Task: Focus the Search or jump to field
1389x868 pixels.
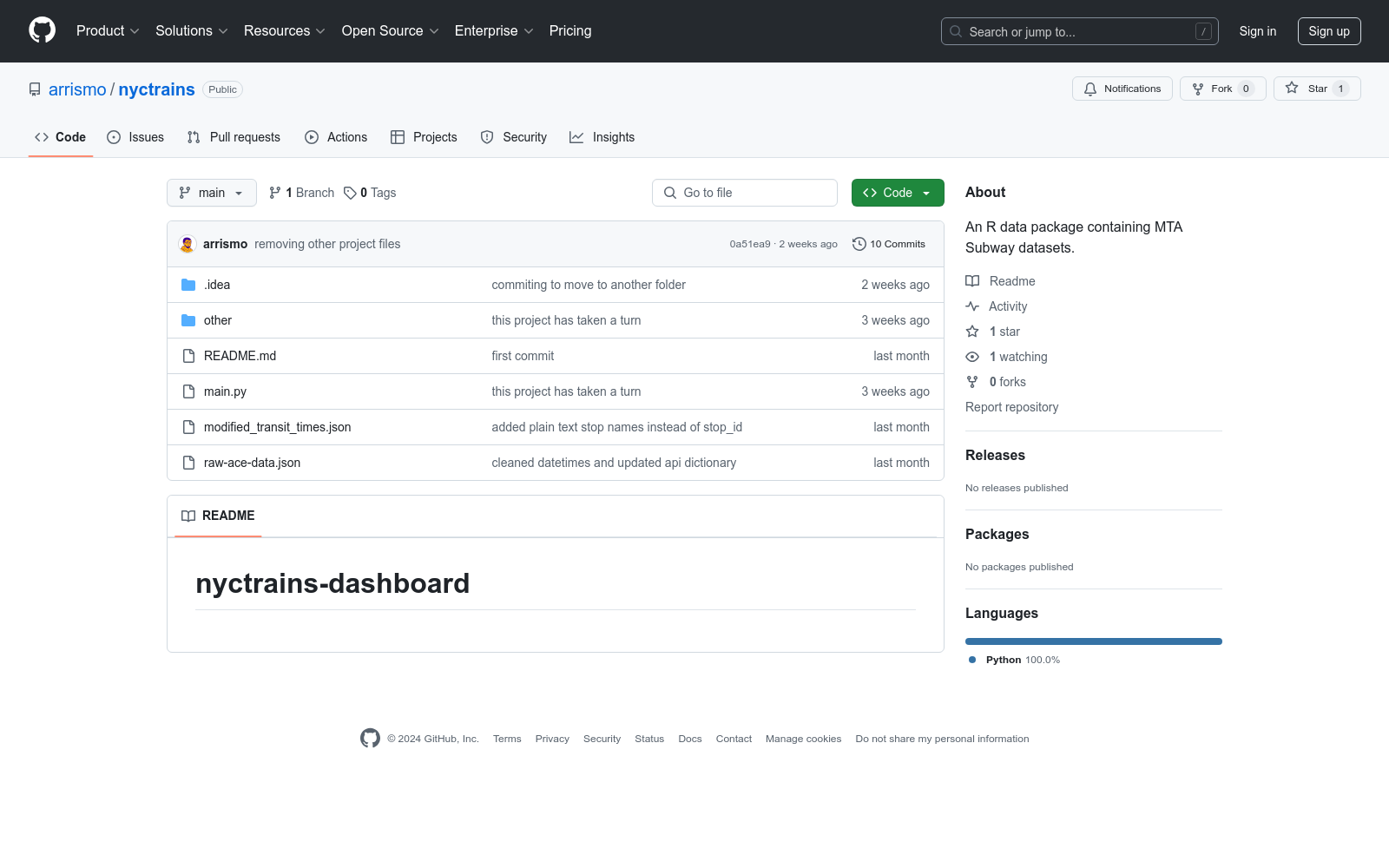Action: [x=1080, y=31]
